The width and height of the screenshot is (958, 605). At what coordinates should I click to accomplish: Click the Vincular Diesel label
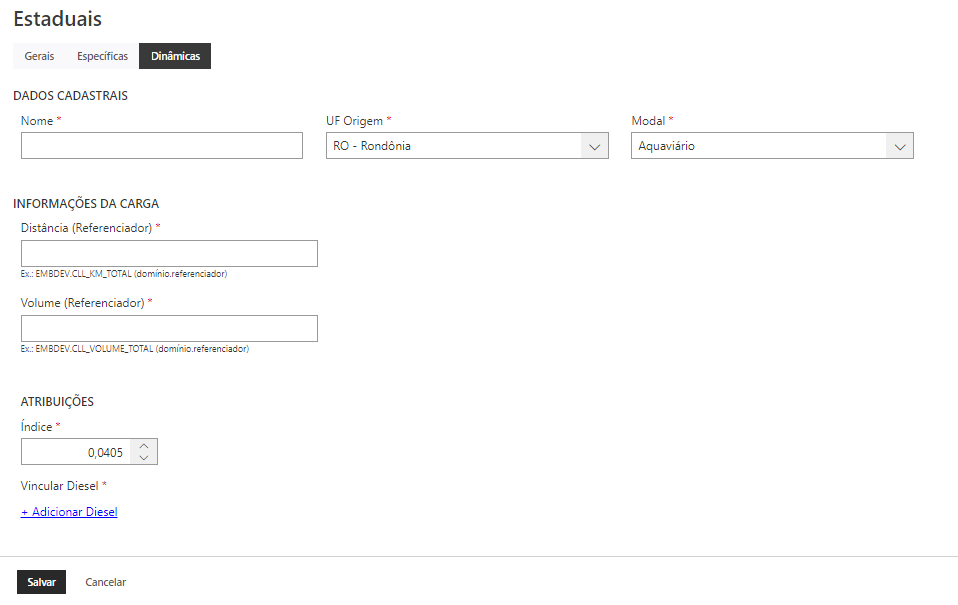point(60,486)
